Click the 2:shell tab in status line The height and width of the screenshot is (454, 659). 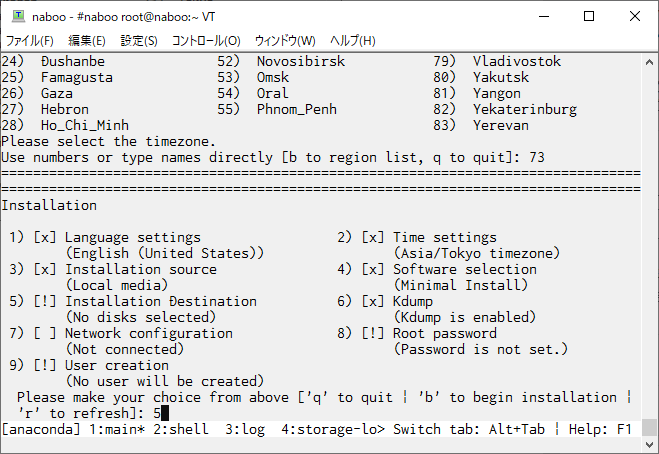pyautogui.click(x=181, y=429)
